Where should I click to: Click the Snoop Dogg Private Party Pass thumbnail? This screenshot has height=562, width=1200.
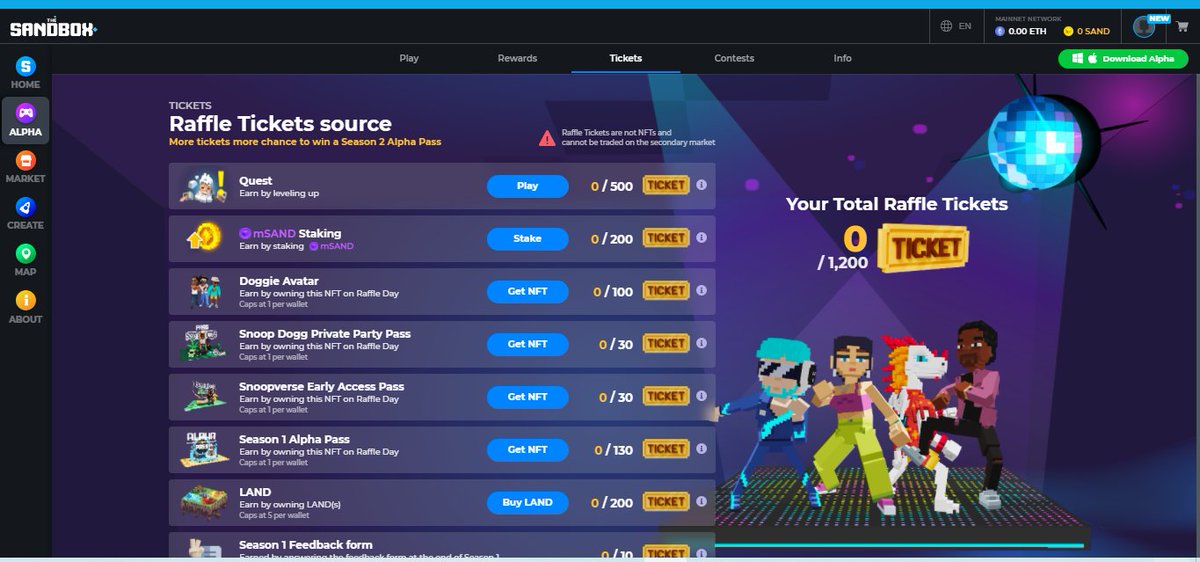(205, 344)
